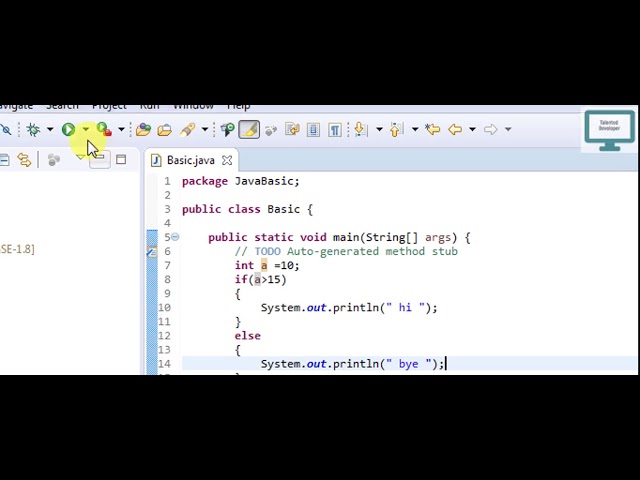Click line number 10 in the ruler
This screenshot has width=640, height=480.
(164, 308)
